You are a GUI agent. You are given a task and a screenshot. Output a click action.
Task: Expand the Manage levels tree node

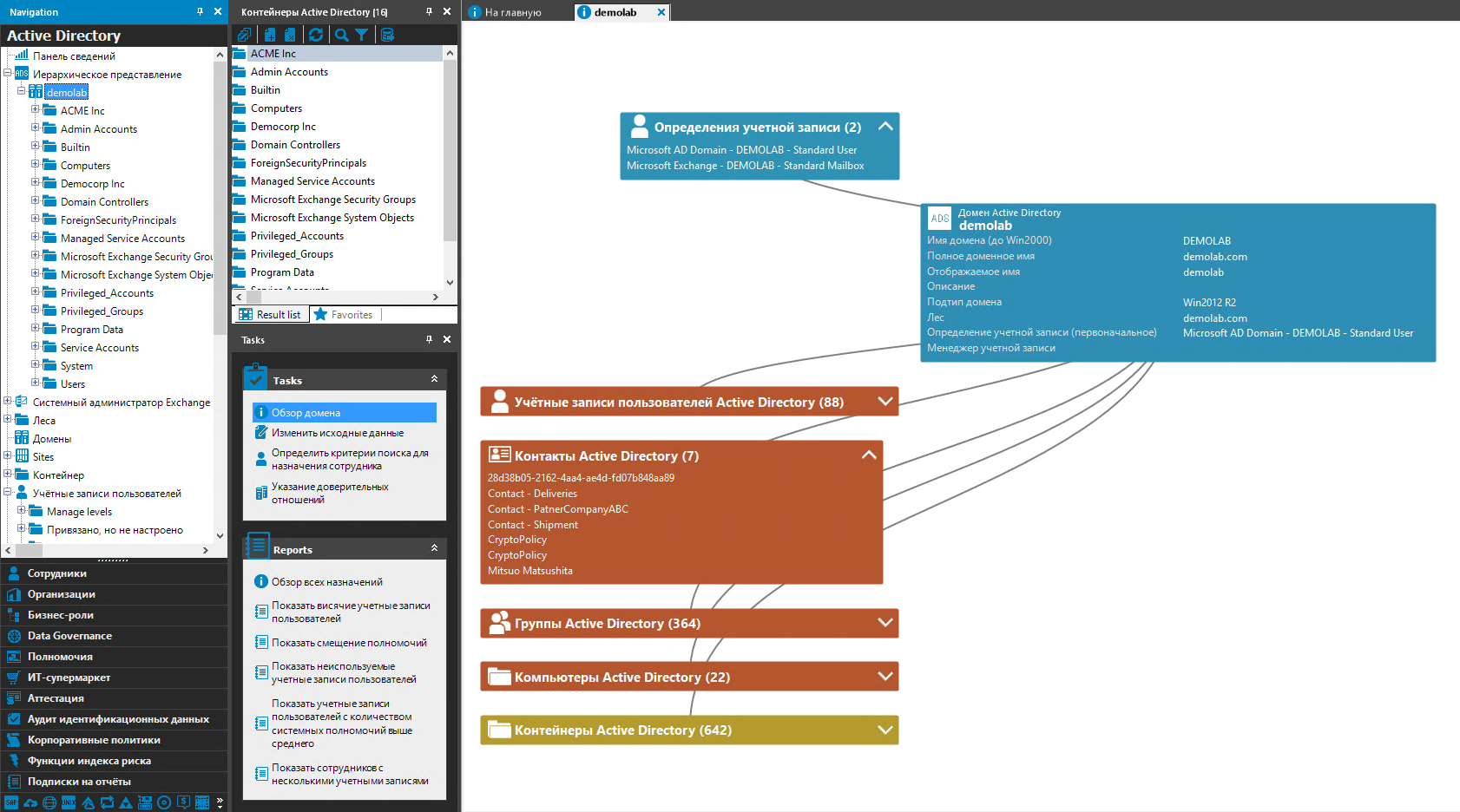[22, 510]
